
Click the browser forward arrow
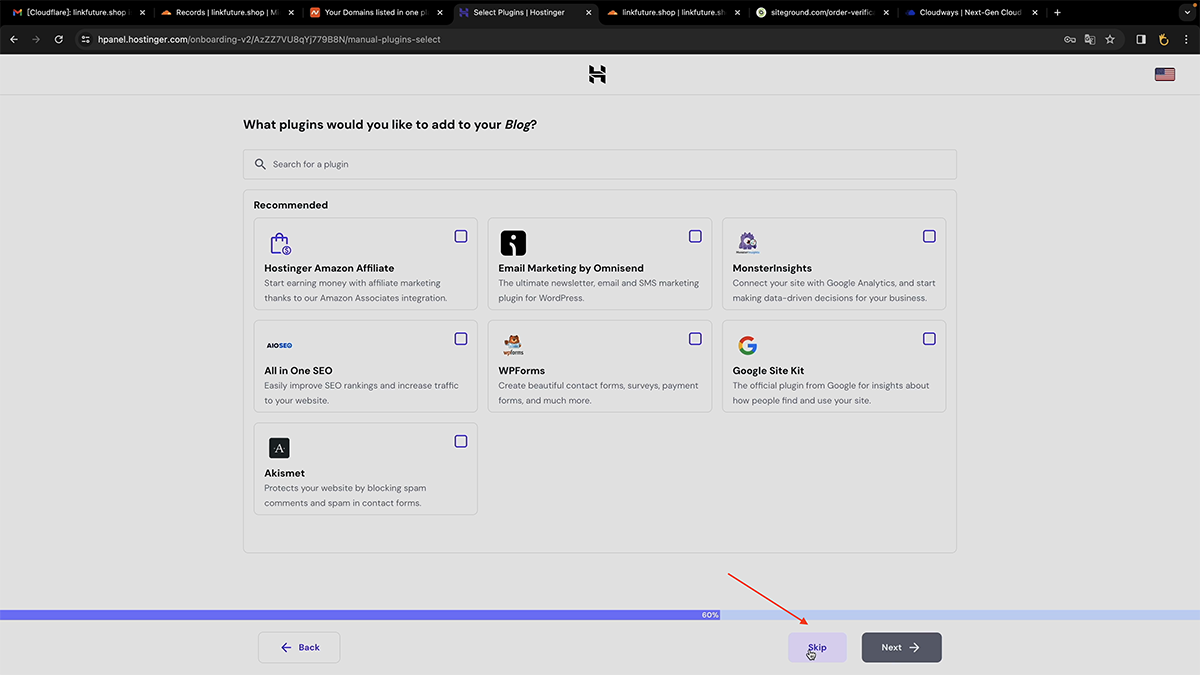[x=36, y=39]
